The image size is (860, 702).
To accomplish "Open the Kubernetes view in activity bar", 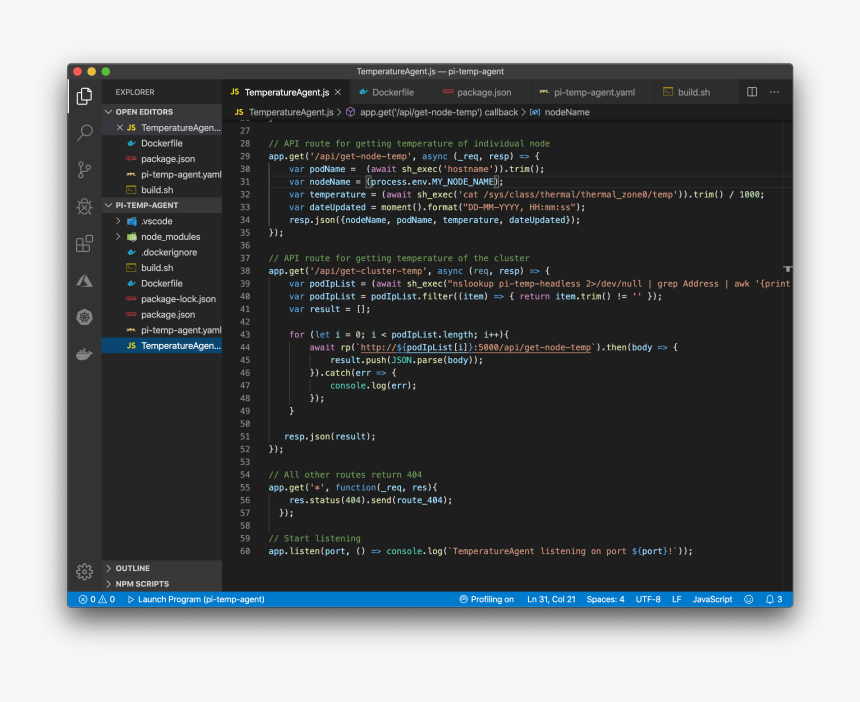I will (x=84, y=317).
